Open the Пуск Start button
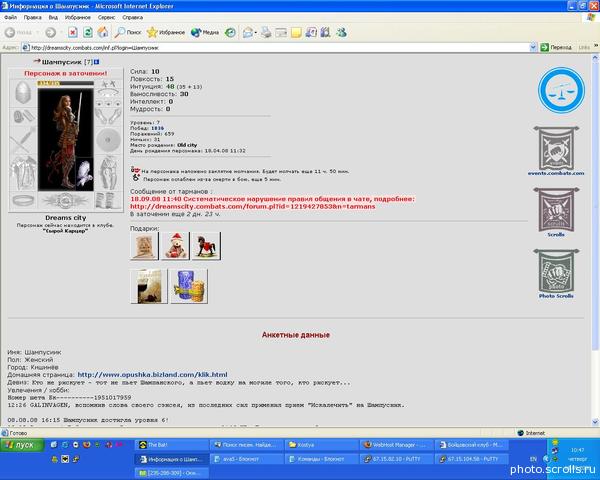The width and height of the screenshot is (600, 480). coord(22,445)
